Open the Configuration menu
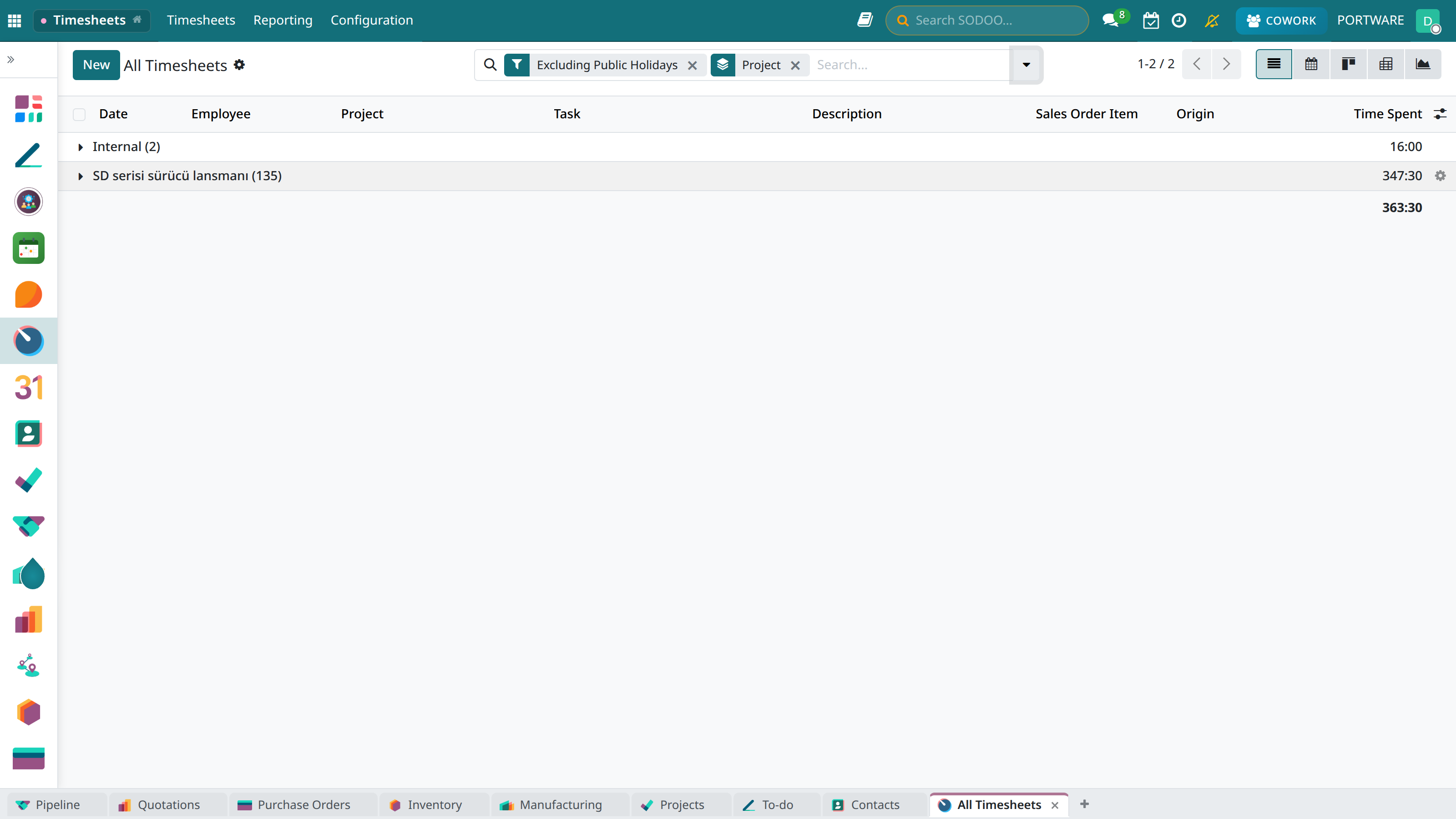1456x819 pixels. tap(372, 20)
